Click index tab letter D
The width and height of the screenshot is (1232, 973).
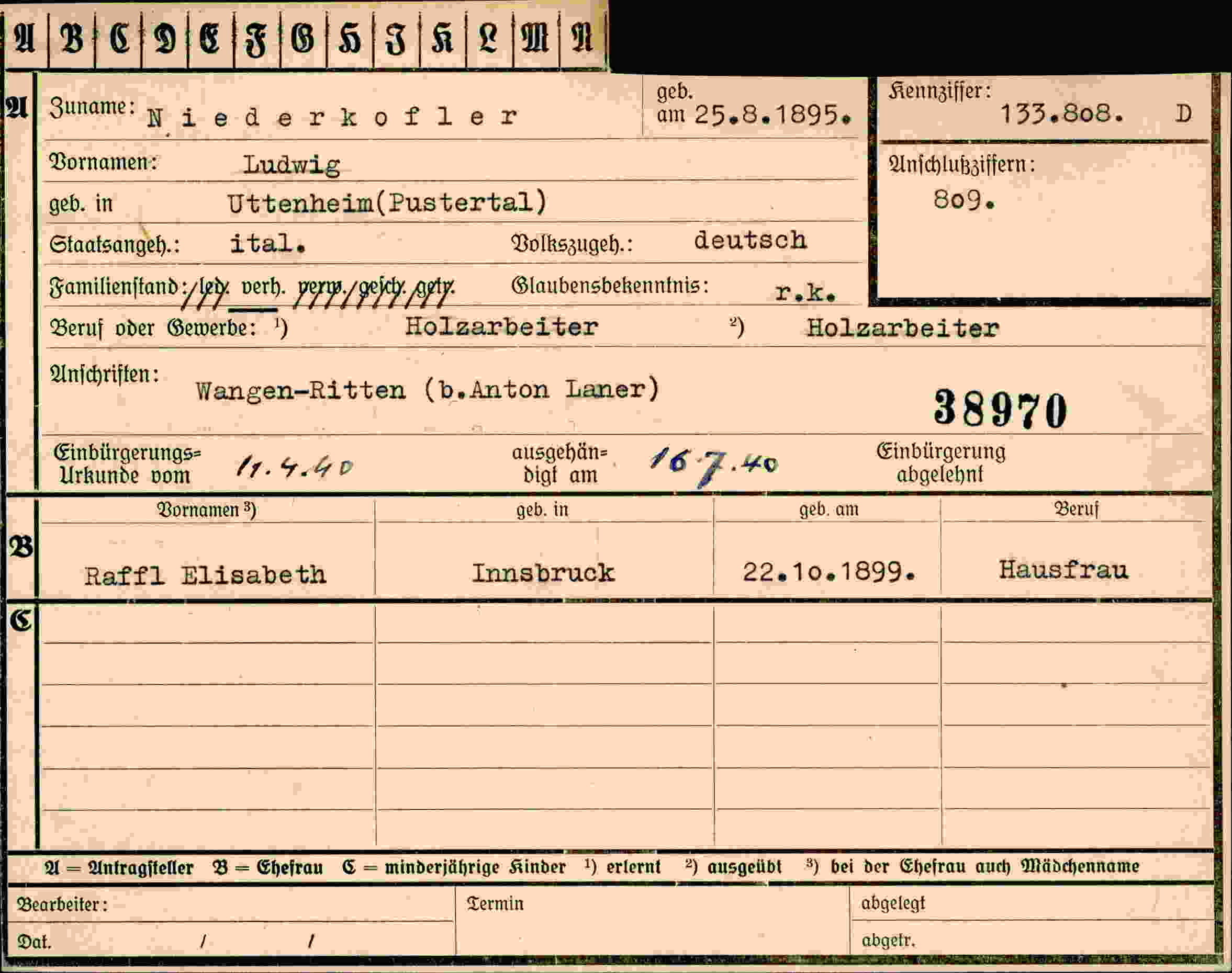click(x=165, y=39)
